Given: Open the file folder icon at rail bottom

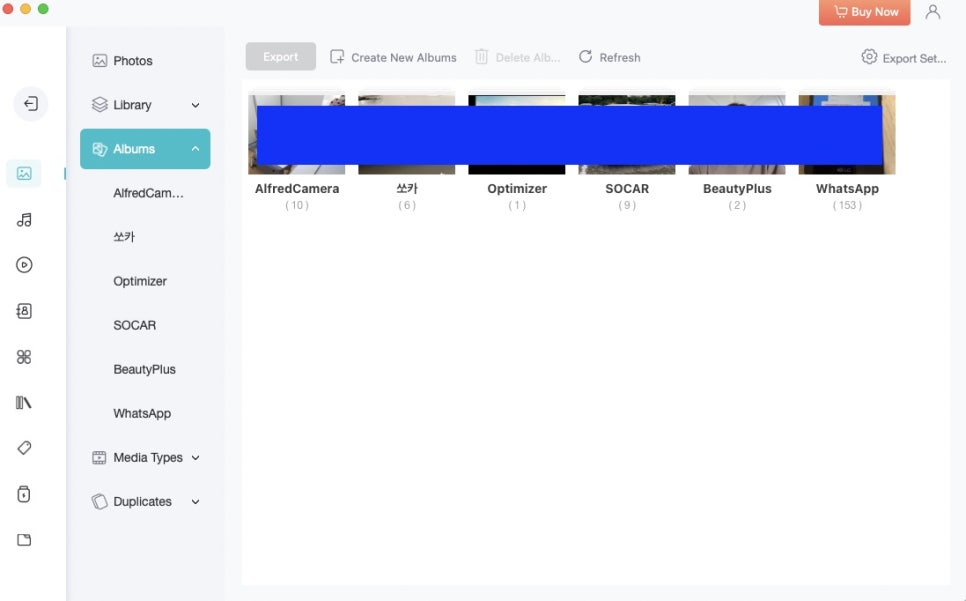Looking at the screenshot, I should 24,540.
